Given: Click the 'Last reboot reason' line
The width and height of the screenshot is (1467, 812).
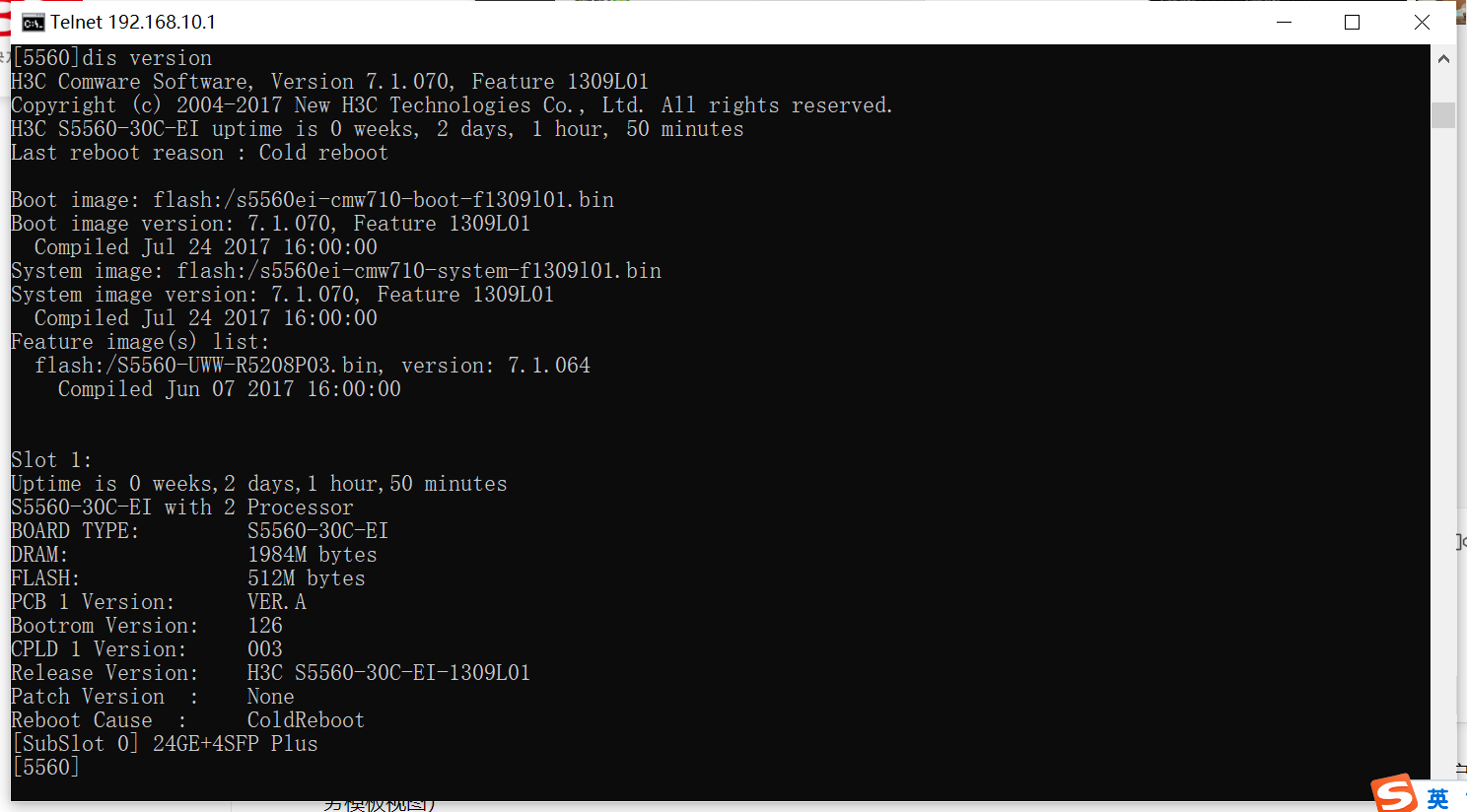Looking at the screenshot, I should point(199,153).
